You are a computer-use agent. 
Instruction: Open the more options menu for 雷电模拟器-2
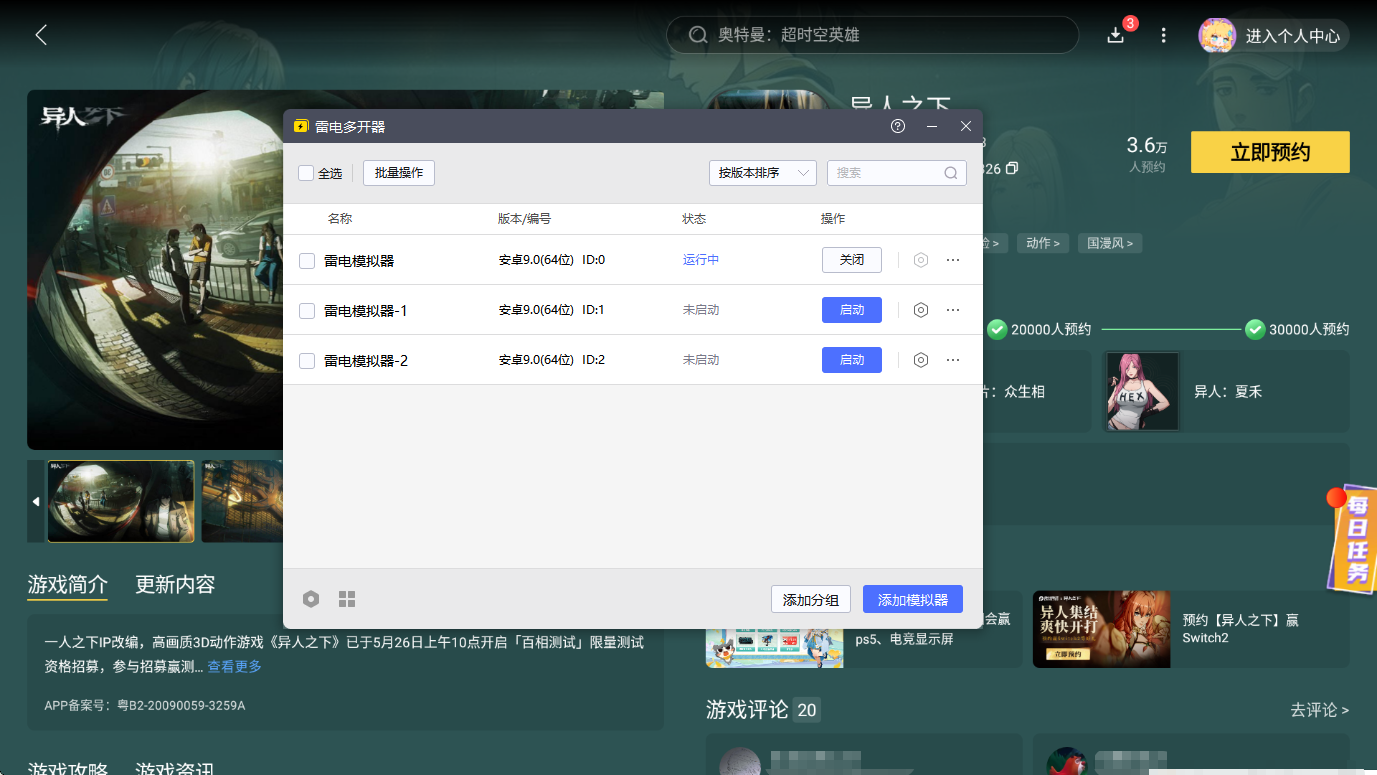point(952,360)
